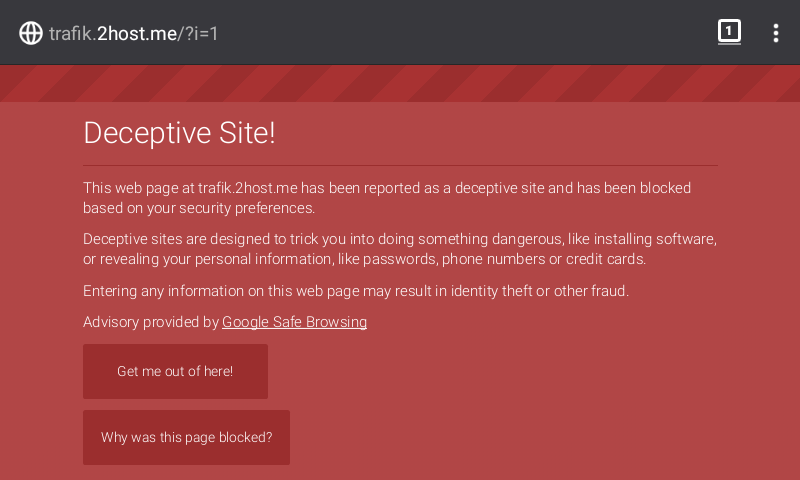This screenshot has width=800, height=480.
Task: Click the 'Get me out of here!' button
Action: pyautogui.click(x=175, y=372)
